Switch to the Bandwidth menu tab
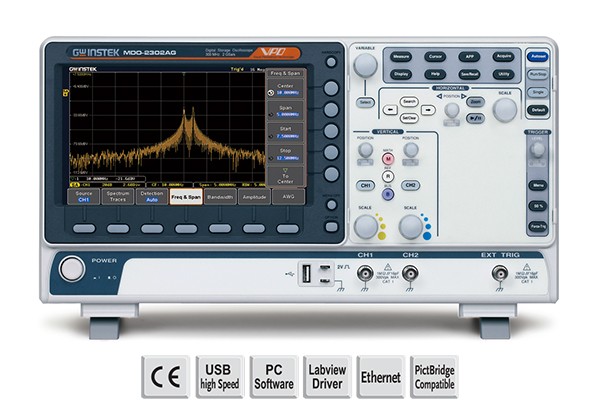Viewport: 600px width, 417px height. (220, 198)
